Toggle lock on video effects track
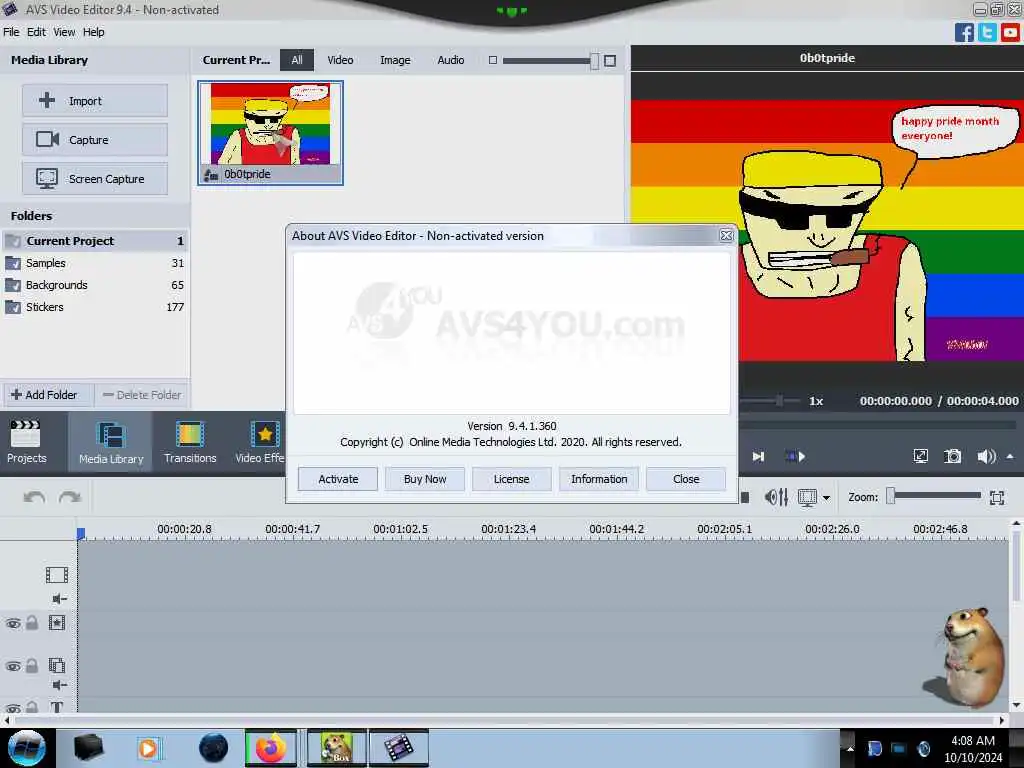Image resolution: width=1024 pixels, height=768 pixels. tap(31, 622)
